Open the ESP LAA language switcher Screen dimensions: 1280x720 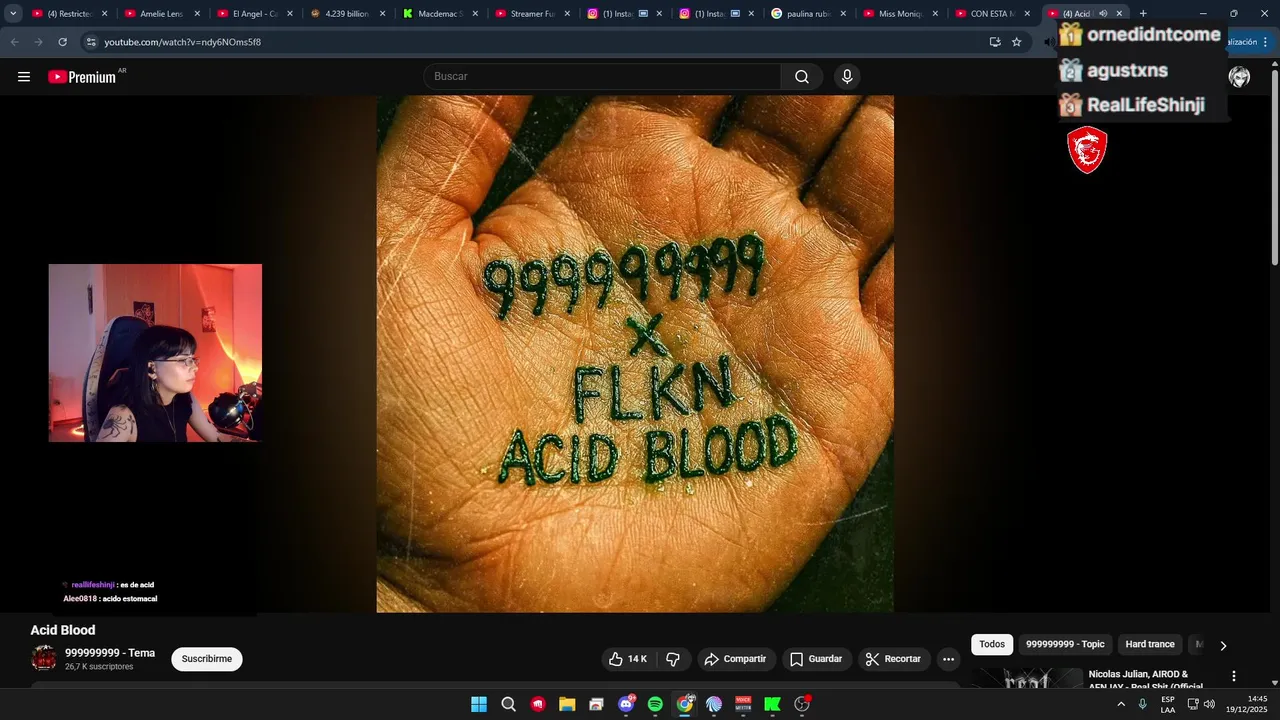click(x=1168, y=704)
